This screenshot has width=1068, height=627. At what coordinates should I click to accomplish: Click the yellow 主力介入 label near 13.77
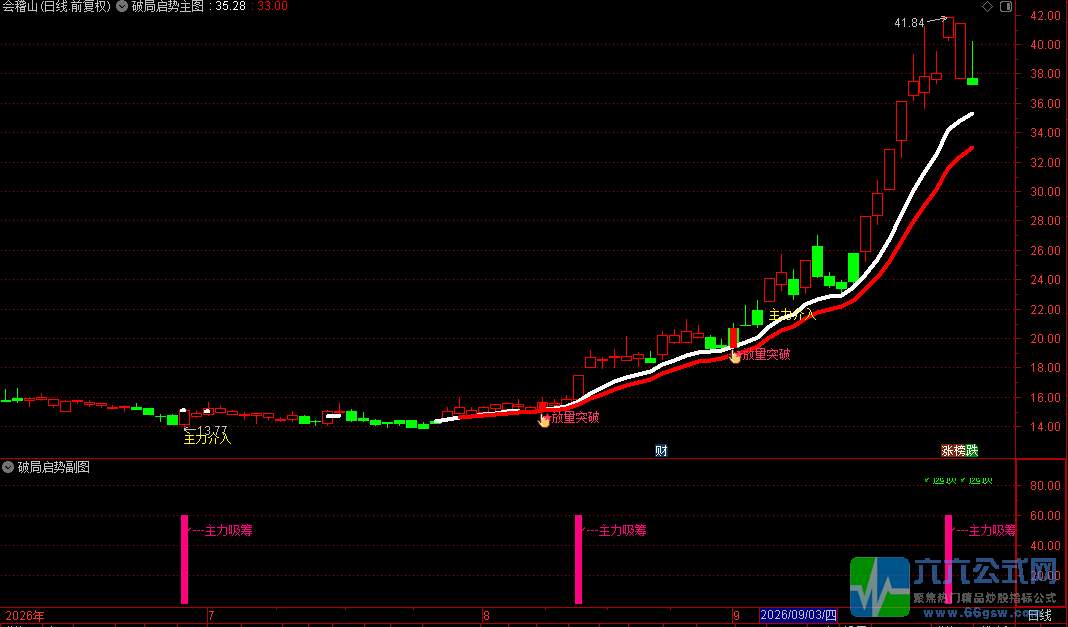[208, 439]
